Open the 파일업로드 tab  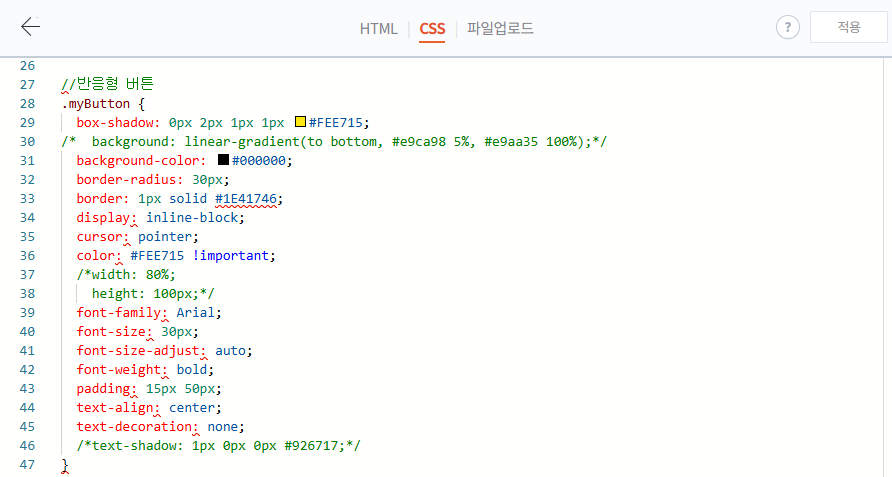(500, 28)
